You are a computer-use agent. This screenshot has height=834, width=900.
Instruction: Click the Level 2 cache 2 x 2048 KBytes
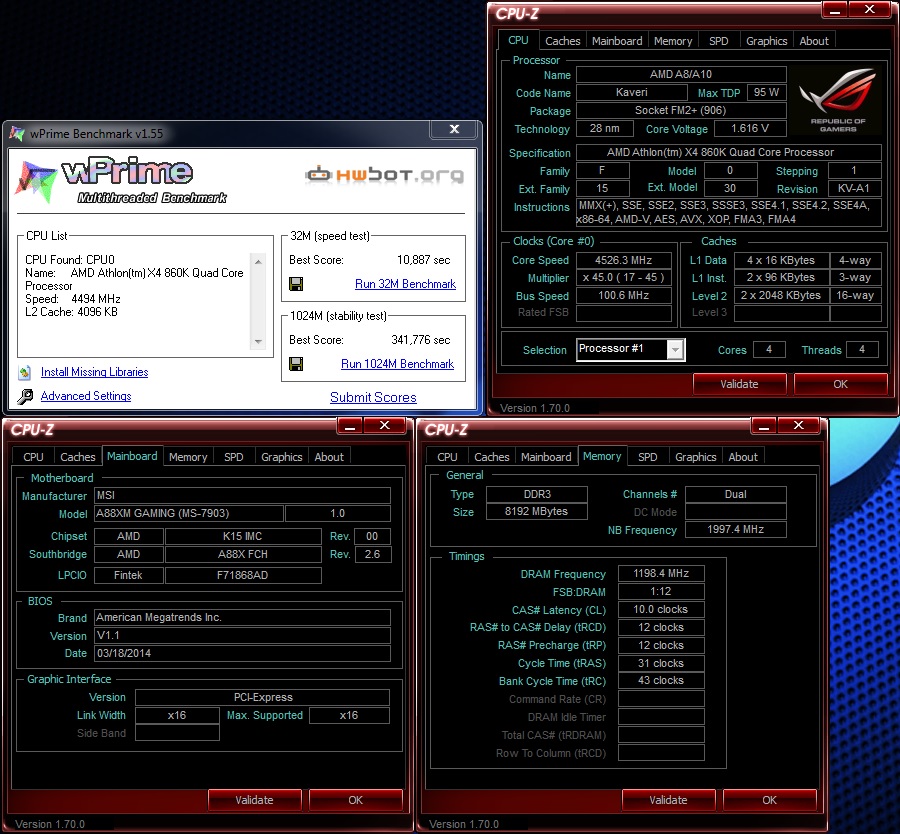[x=781, y=296]
